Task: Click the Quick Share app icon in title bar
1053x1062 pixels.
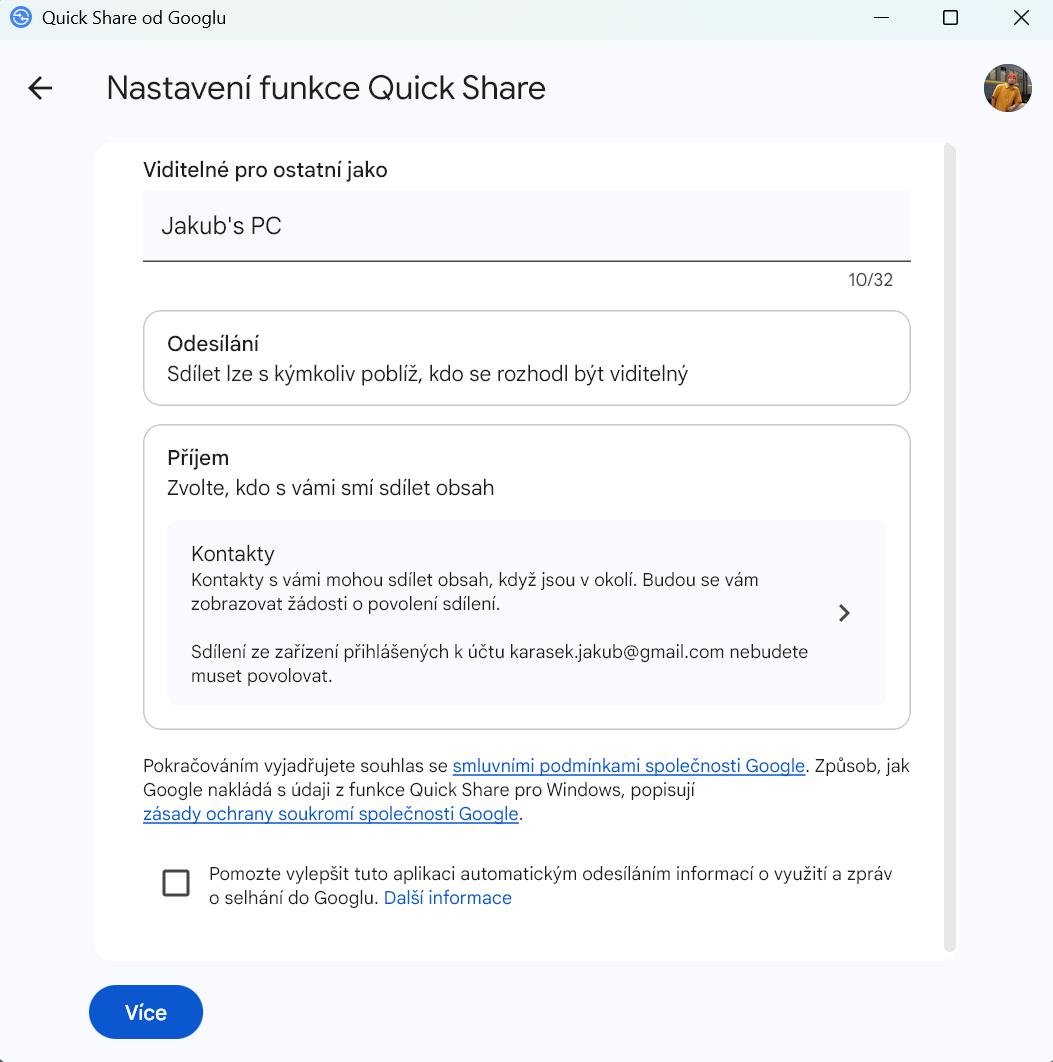Action: [21, 18]
